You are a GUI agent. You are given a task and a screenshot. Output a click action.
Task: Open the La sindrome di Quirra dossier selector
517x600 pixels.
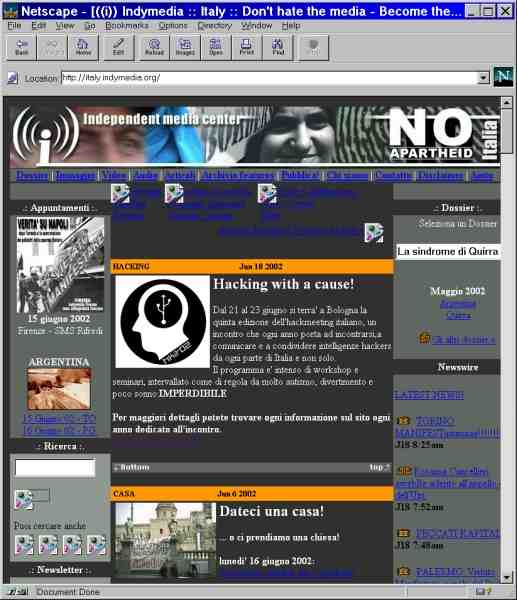(x=448, y=251)
